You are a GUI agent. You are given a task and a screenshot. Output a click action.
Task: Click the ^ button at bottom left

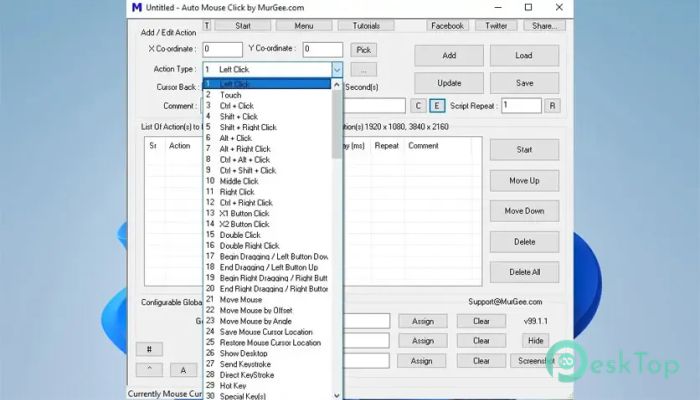coord(149,370)
